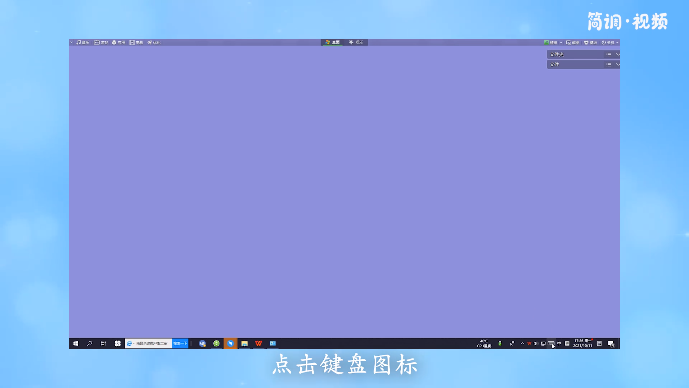689x388 pixels.
Task: Open the green icon dropdown arrow top-right toolbar
Action: (561, 43)
